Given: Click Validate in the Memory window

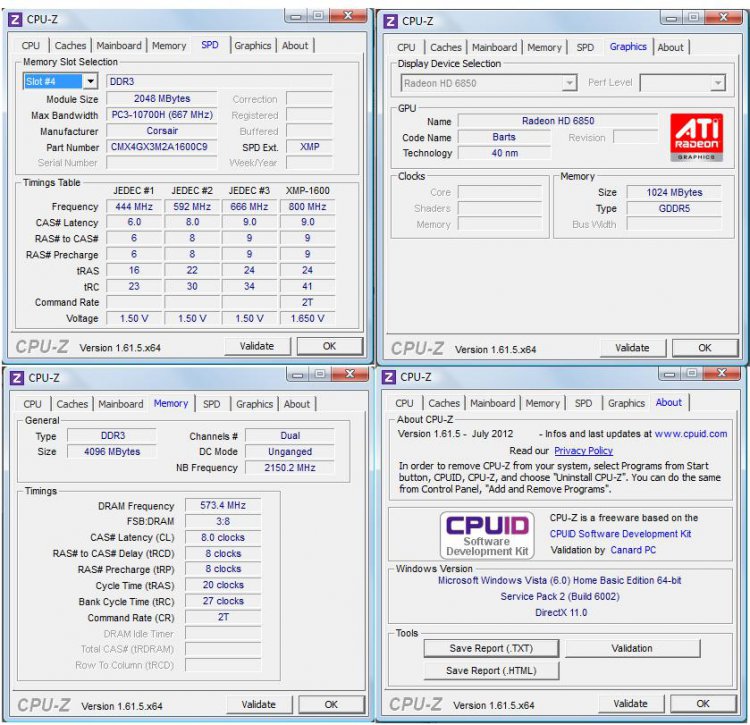Looking at the screenshot, I should pos(259,704).
